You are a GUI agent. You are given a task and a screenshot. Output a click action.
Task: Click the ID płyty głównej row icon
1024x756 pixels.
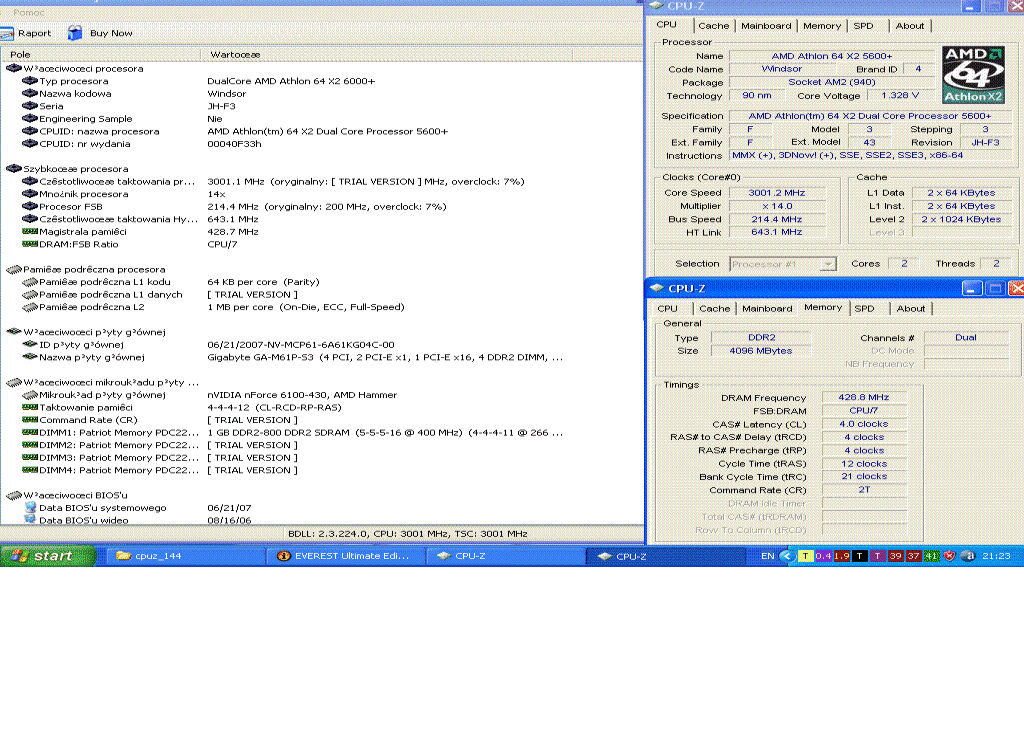(29, 344)
